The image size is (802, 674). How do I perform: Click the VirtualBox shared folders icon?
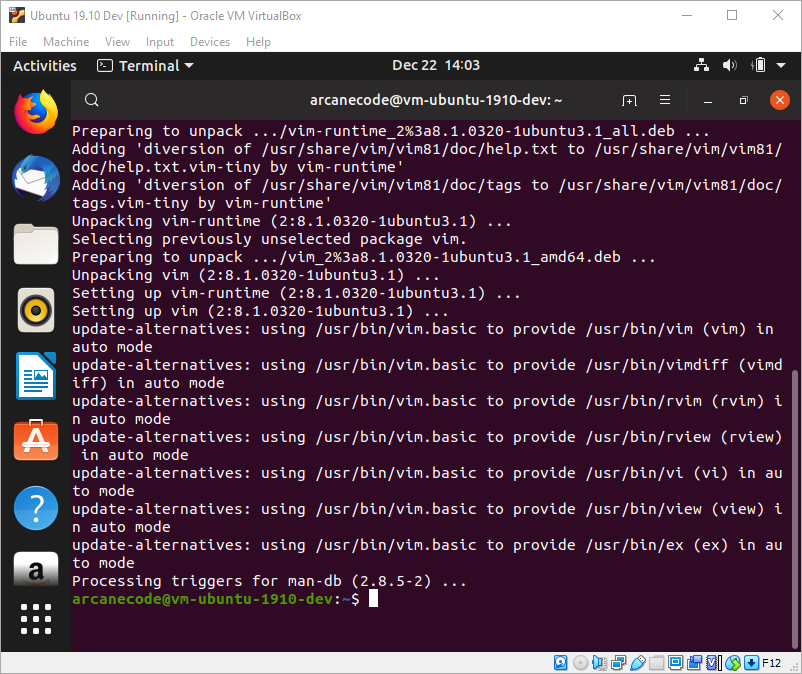point(656,663)
